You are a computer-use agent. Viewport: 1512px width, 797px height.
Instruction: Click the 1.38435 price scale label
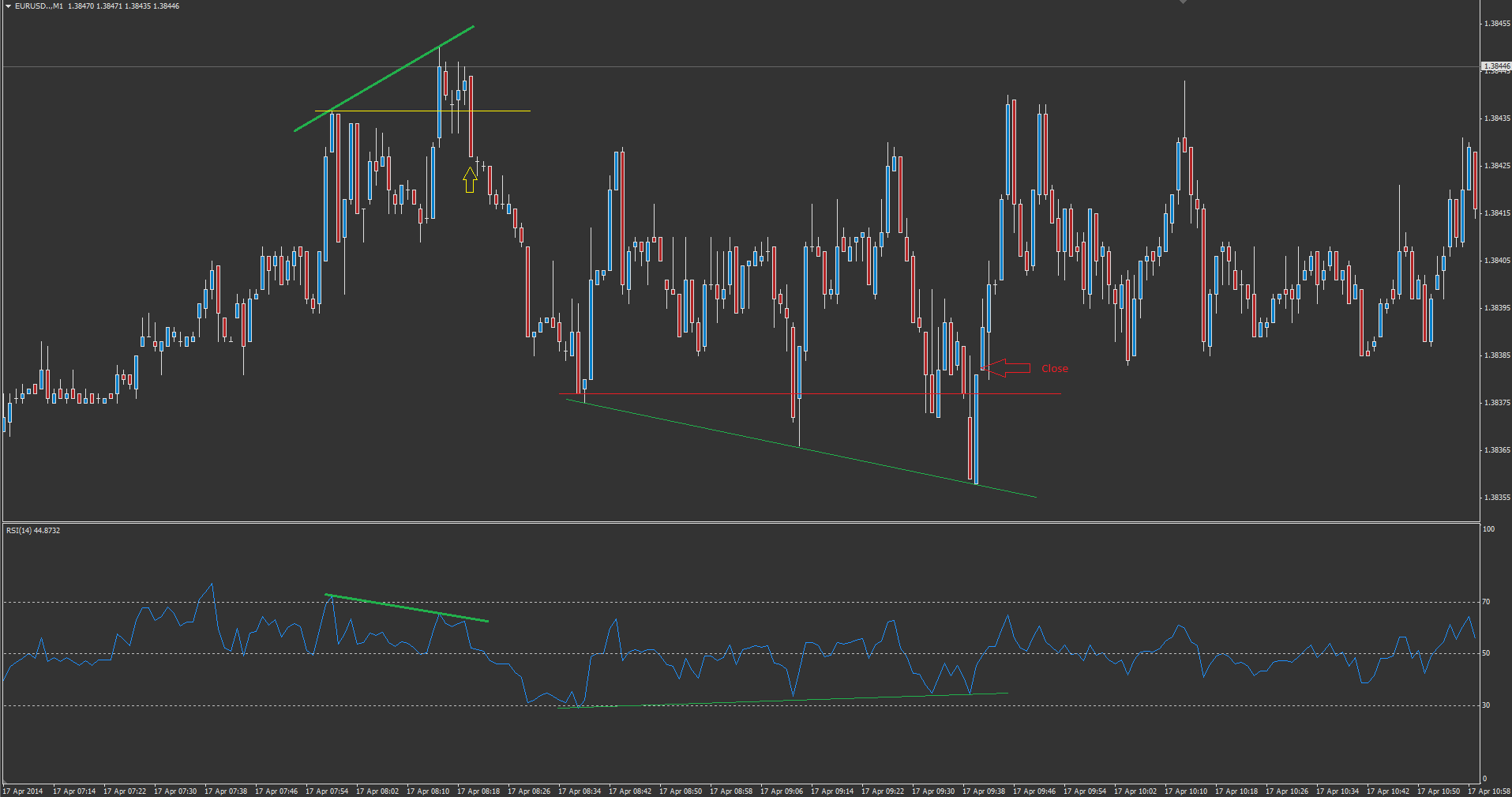[x=1497, y=118]
